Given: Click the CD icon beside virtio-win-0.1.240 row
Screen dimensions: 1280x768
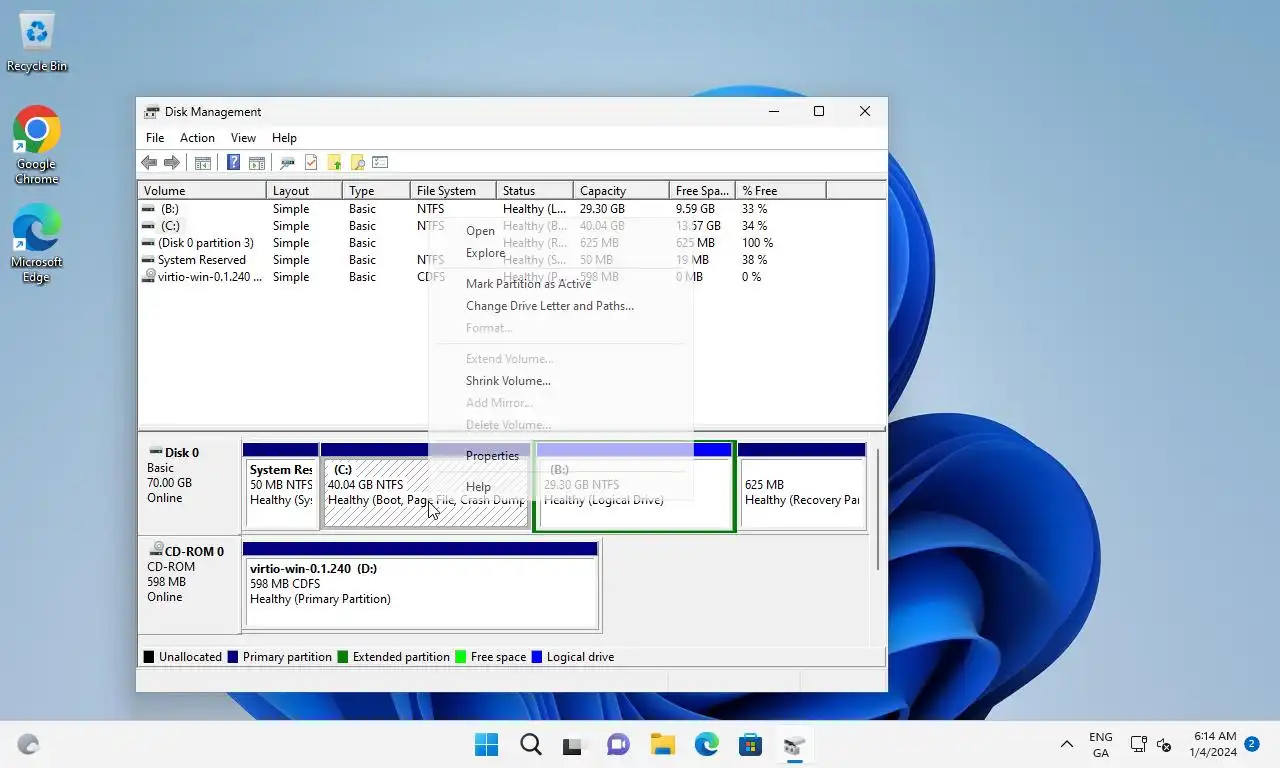Looking at the screenshot, I should 150,276.
